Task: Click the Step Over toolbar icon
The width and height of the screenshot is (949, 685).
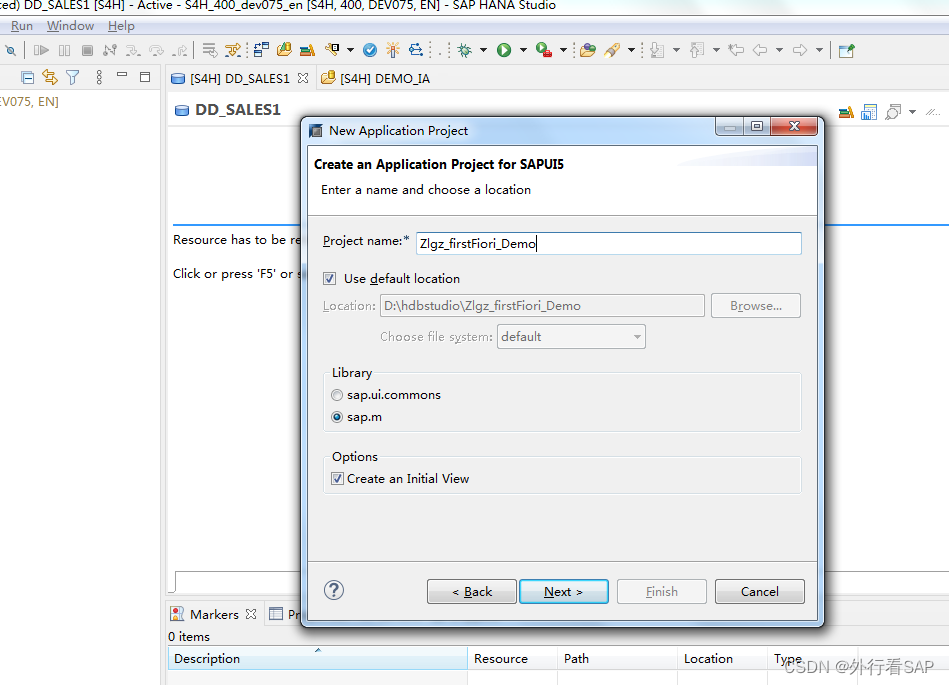Action: [156, 50]
